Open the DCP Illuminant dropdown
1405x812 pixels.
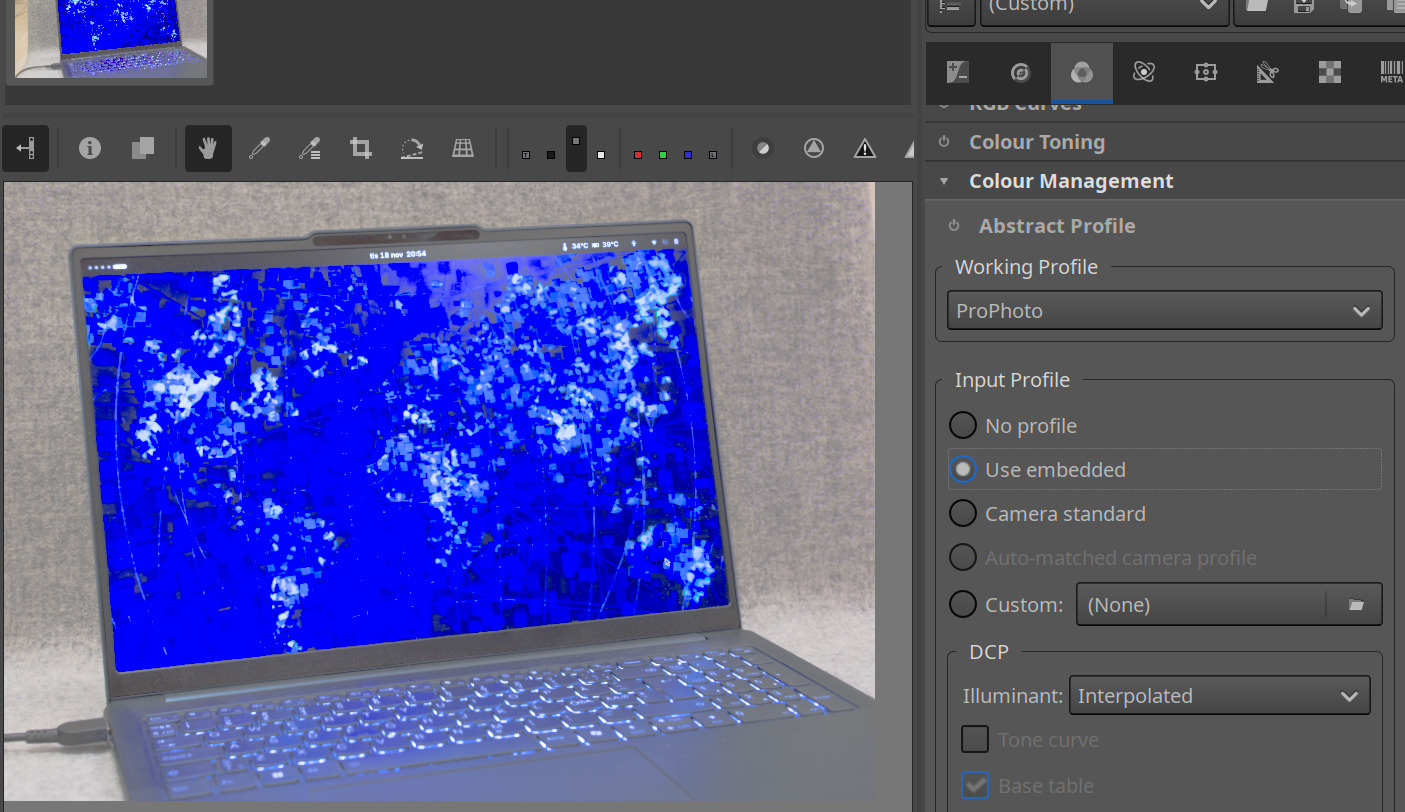pyautogui.click(x=1219, y=696)
